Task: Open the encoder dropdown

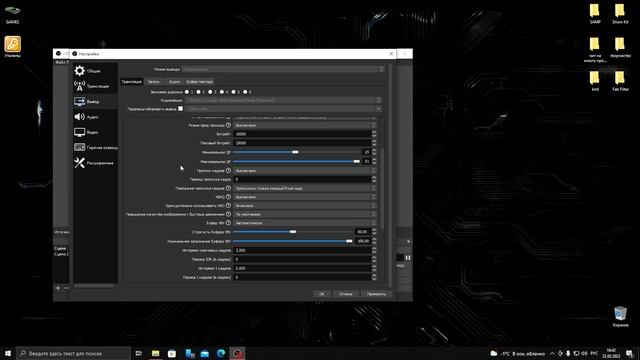Action: [x=283, y=100]
